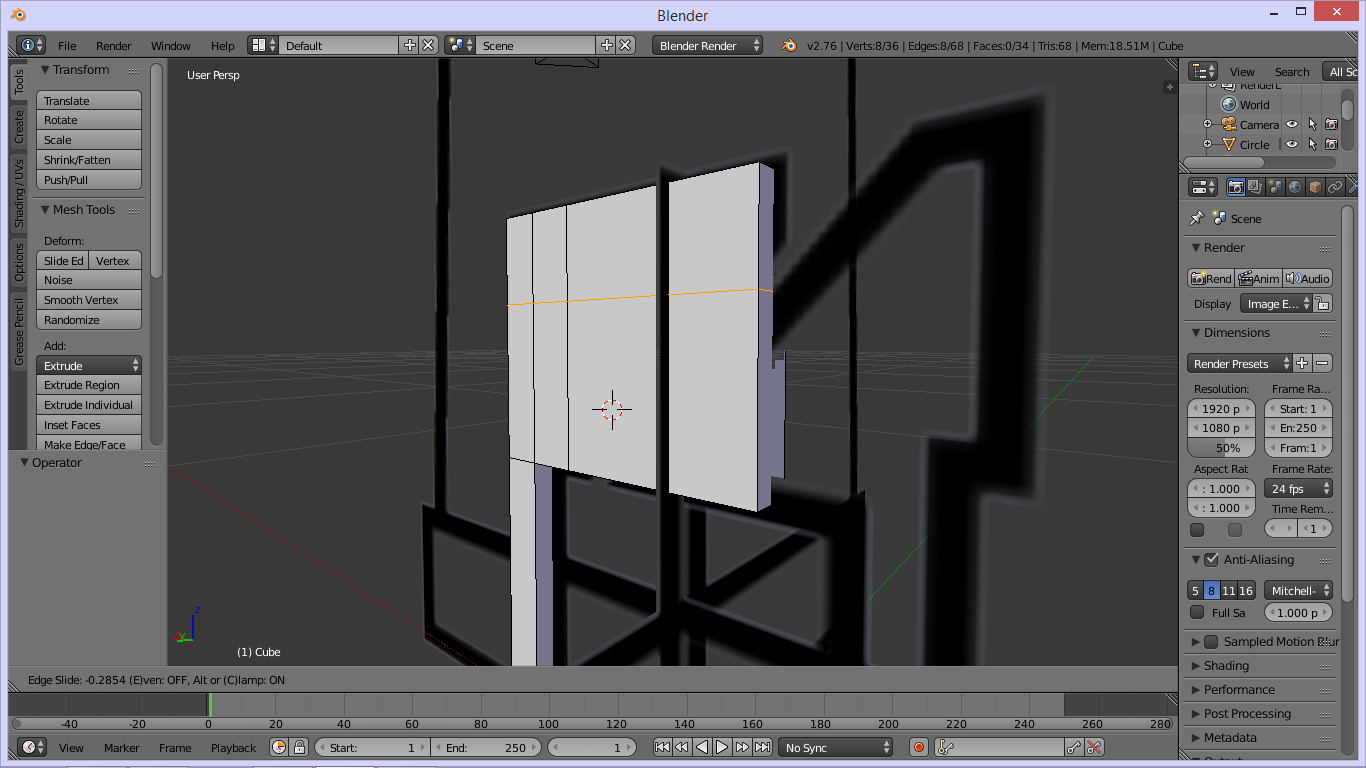Click the delete keyframes icon in the timeline
The width and height of the screenshot is (1366, 768).
(1094, 747)
